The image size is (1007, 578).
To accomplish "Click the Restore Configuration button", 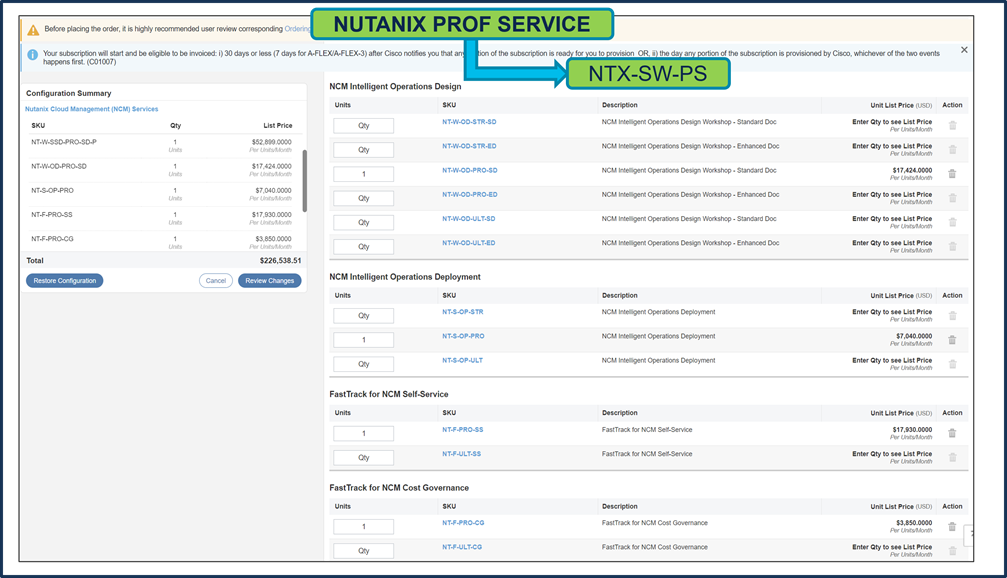I will pos(64,281).
